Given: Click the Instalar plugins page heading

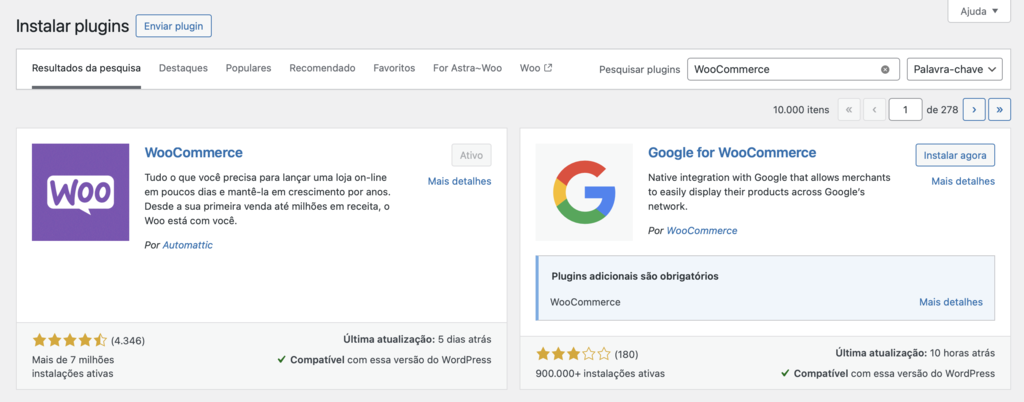Looking at the screenshot, I should (x=72, y=27).
